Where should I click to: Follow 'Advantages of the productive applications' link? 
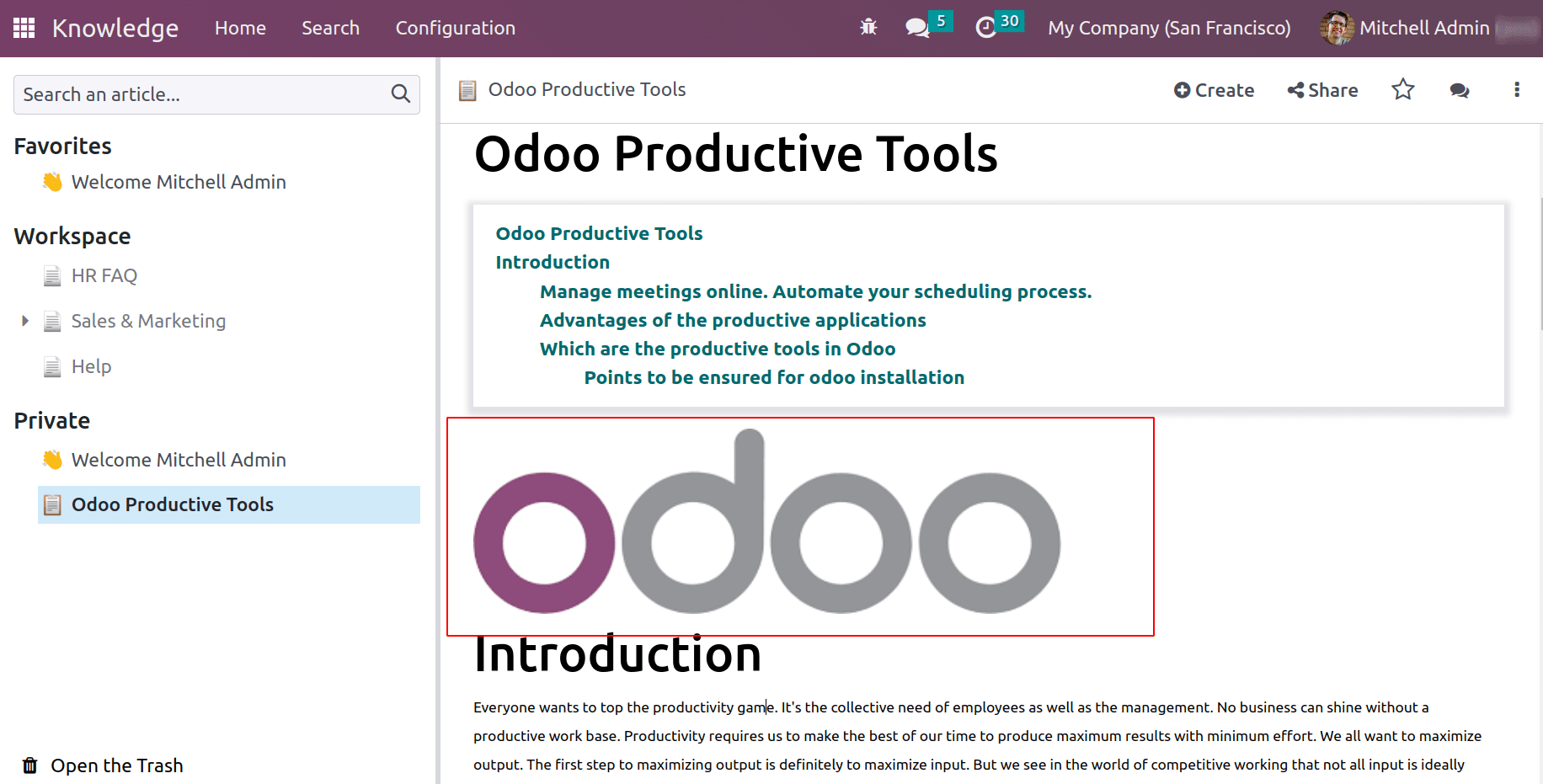tap(733, 320)
